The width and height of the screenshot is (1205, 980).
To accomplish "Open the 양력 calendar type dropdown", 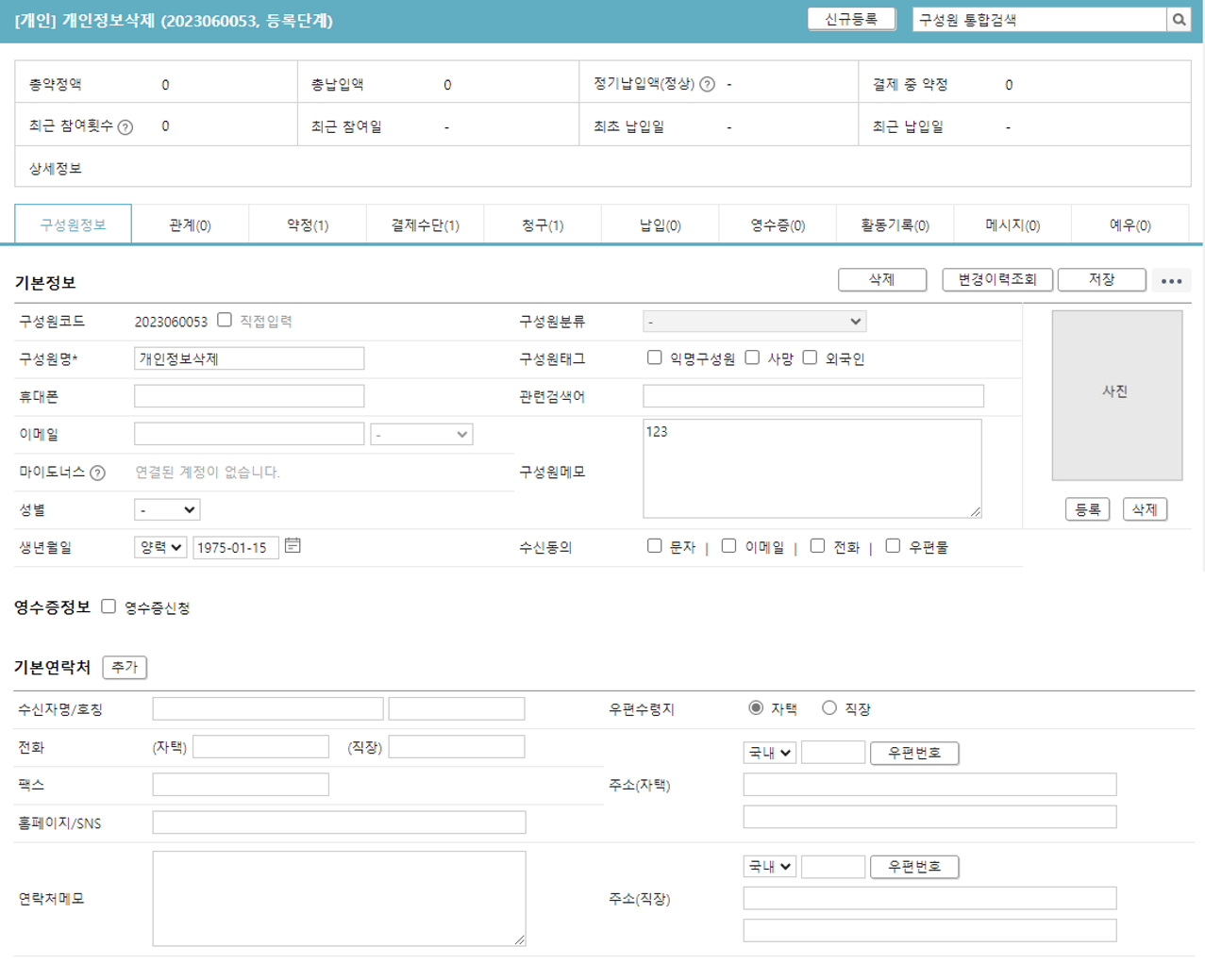I will 160,547.
